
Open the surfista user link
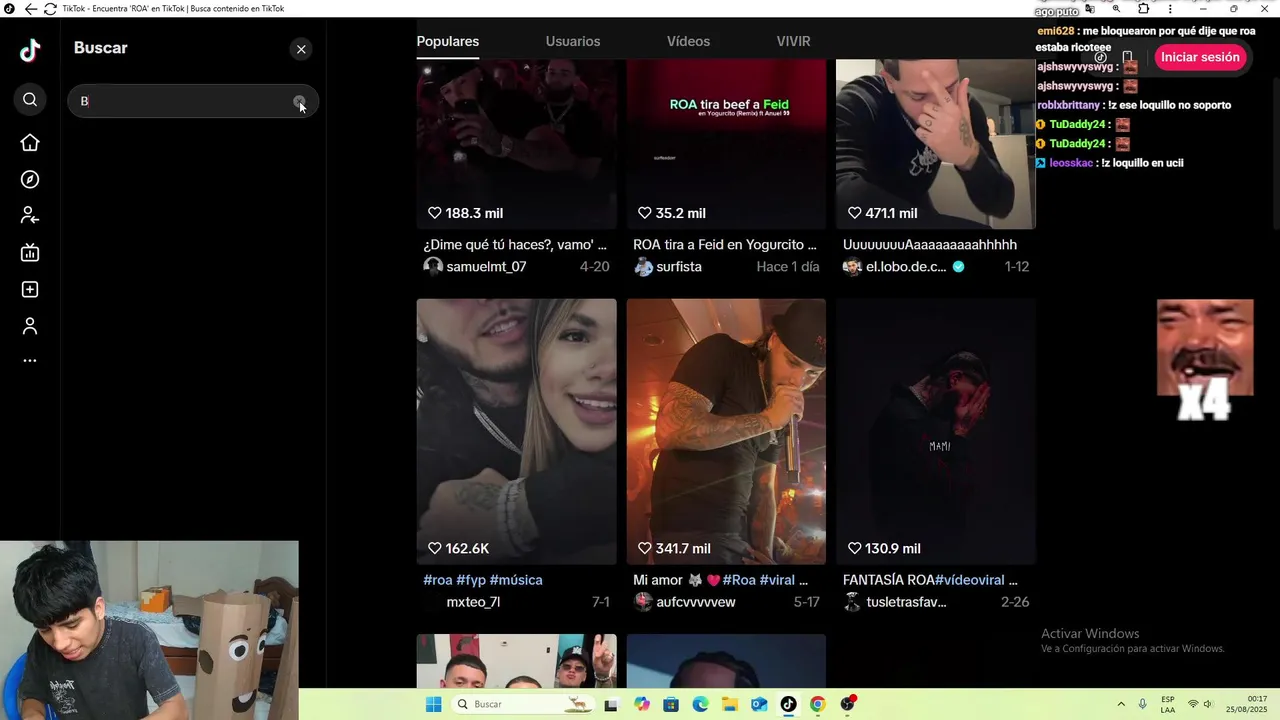679,267
